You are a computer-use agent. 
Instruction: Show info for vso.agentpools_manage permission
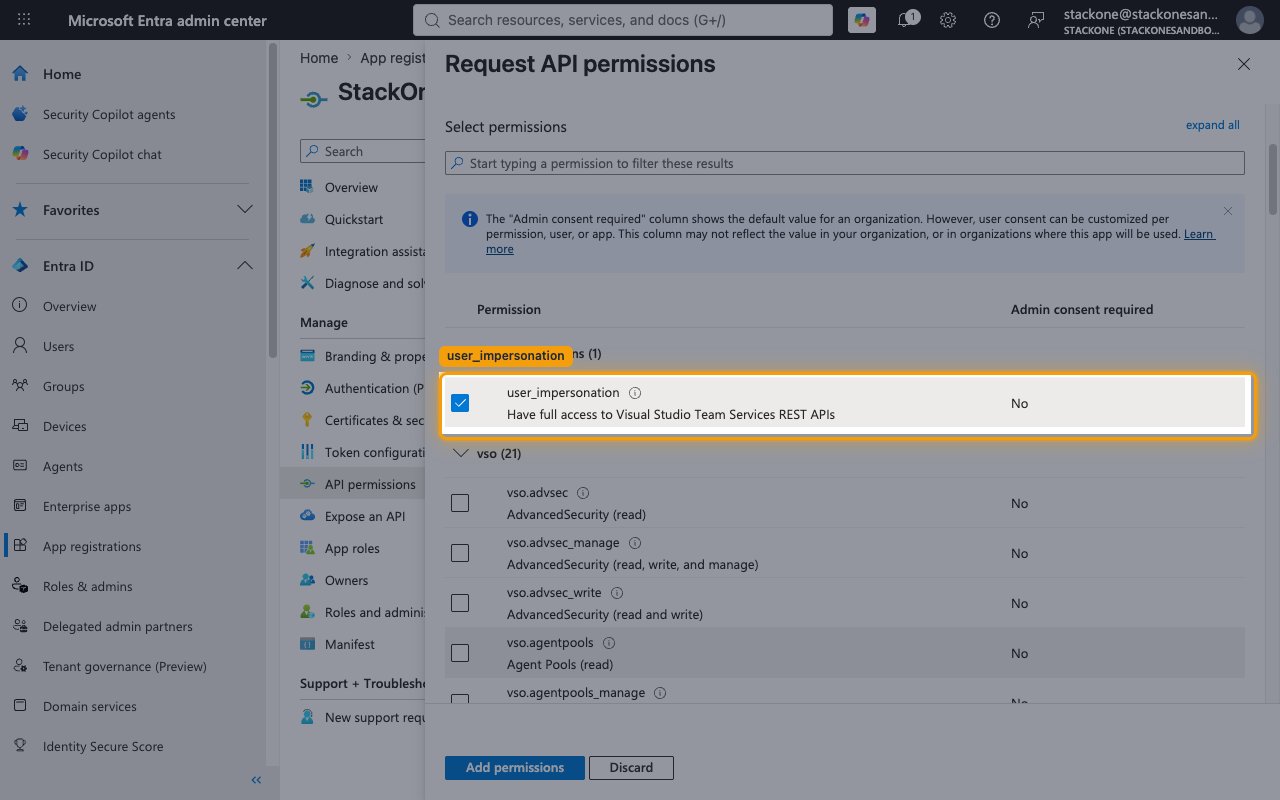point(660,693)
